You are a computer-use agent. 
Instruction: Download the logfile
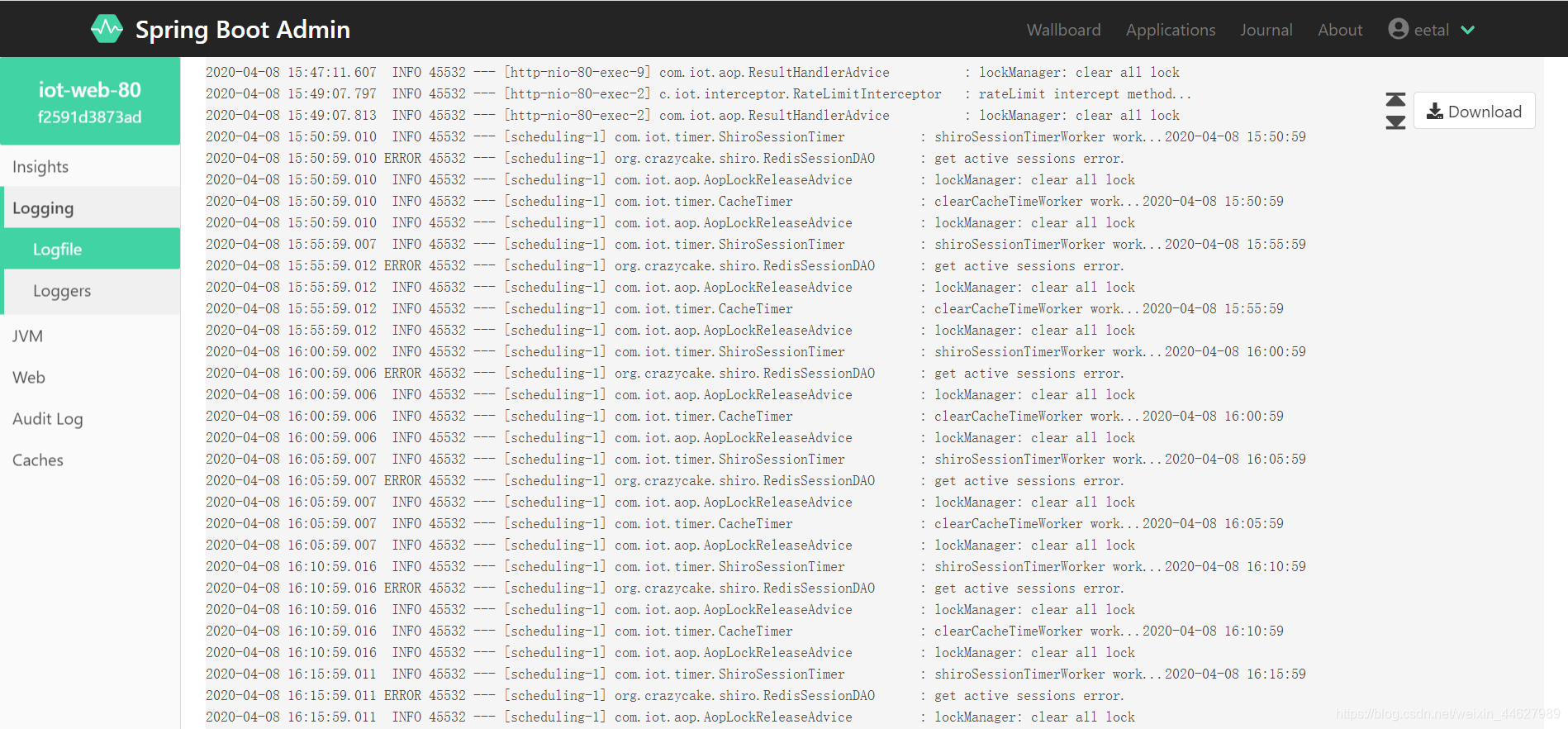click(x=1474, y=111)
